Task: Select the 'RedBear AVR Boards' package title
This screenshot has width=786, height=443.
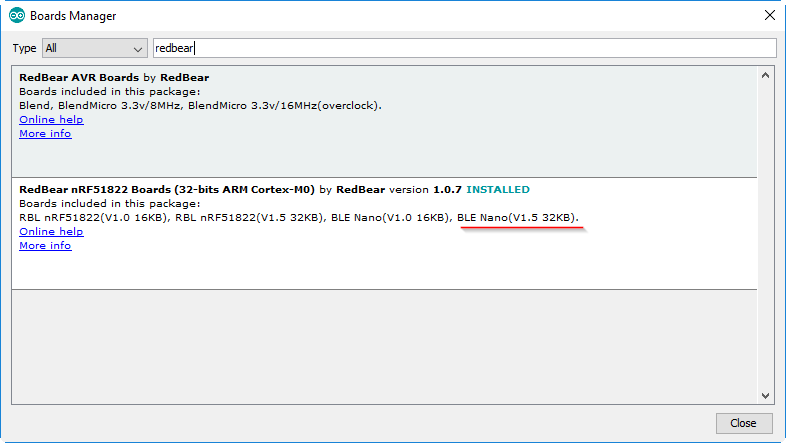Action: click(x=79, y=78)
